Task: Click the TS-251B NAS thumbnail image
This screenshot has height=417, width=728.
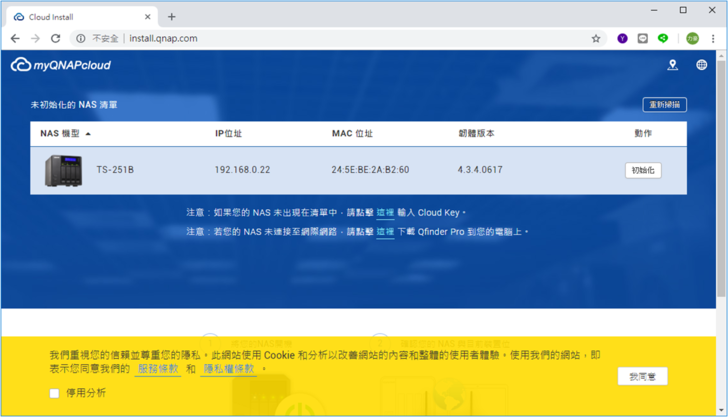Action: pos(64,170)
